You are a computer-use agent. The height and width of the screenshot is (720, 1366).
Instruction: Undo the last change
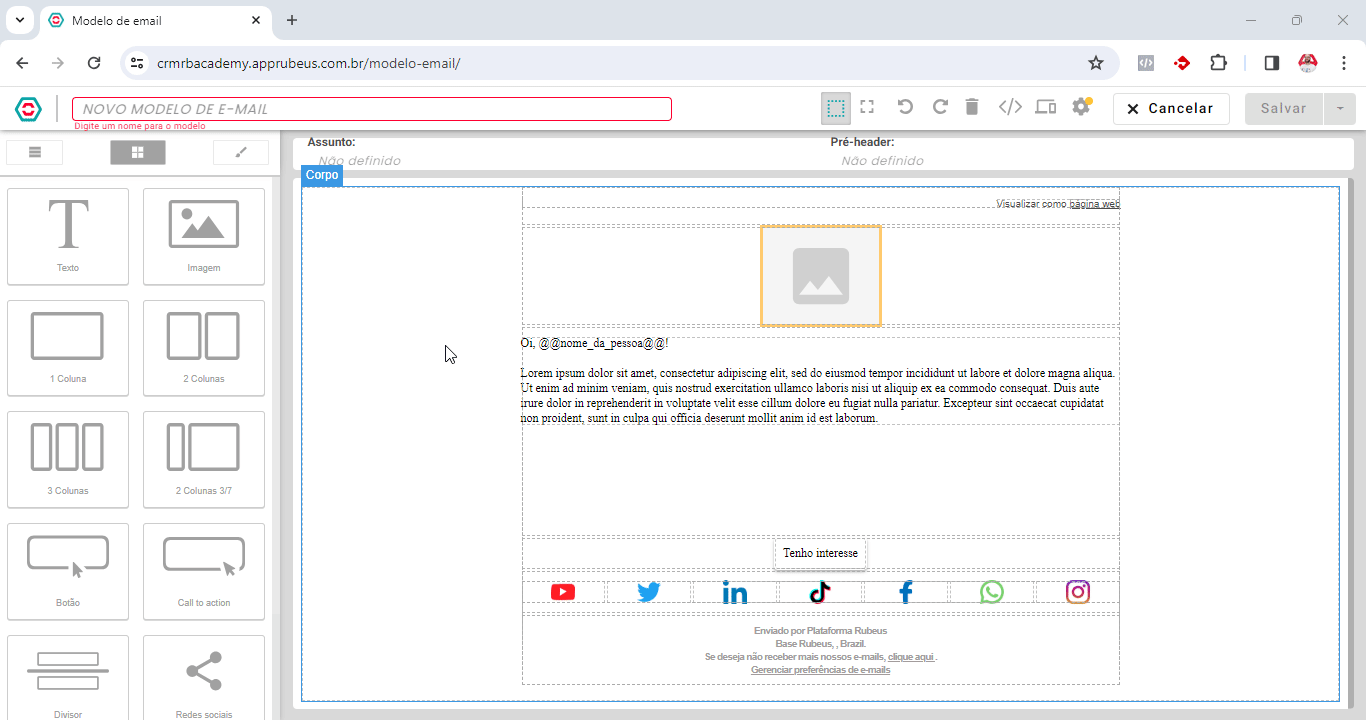[x=905, y=107]
